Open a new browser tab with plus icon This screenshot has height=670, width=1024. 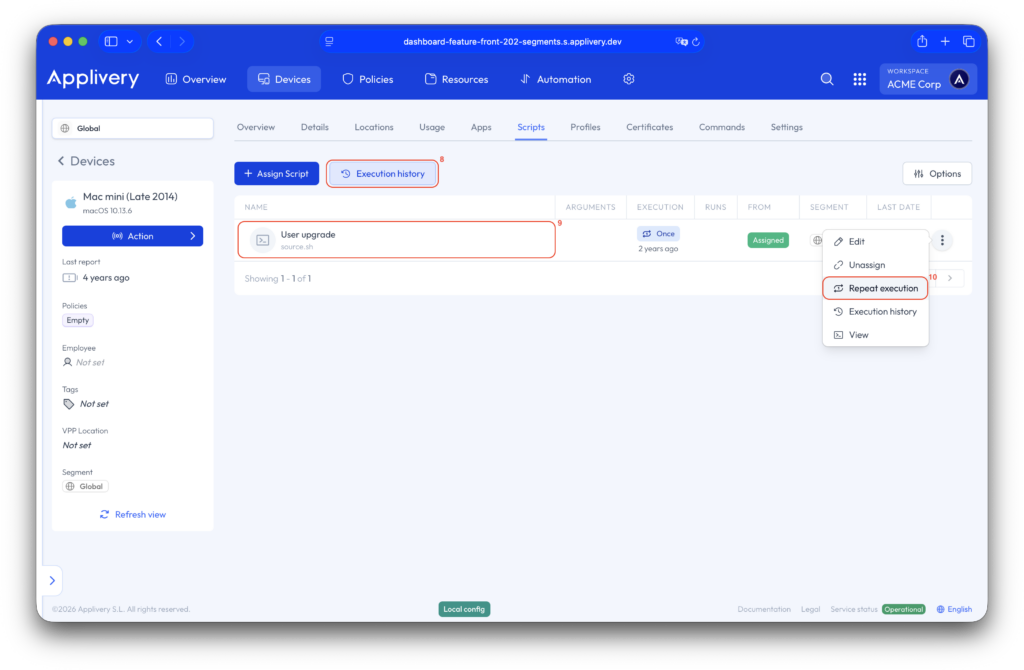[945, 41]
